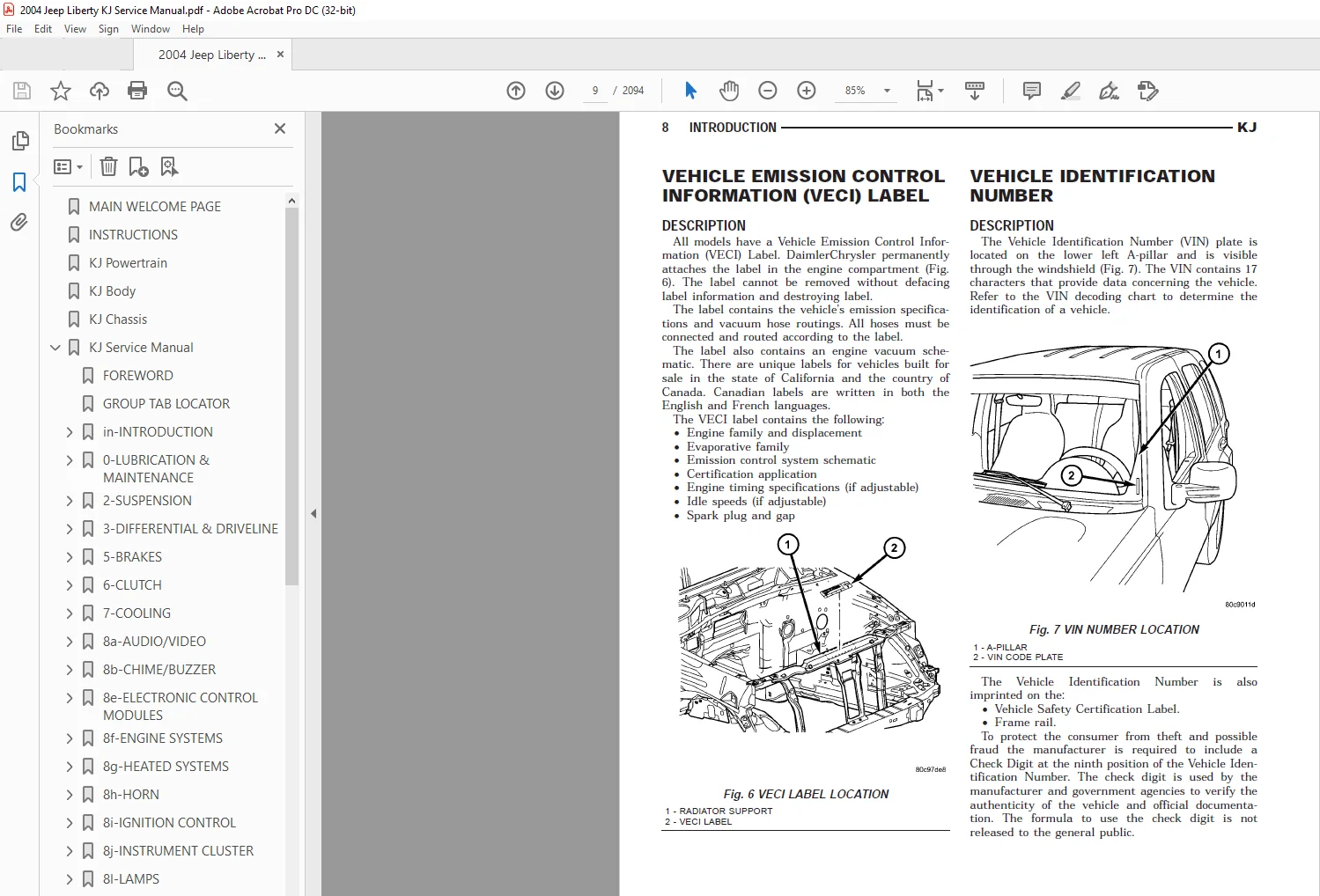Viewport: 1320px width, 896px height.
Task: Click the 85% zoom level field
Action: coord(855,91)
